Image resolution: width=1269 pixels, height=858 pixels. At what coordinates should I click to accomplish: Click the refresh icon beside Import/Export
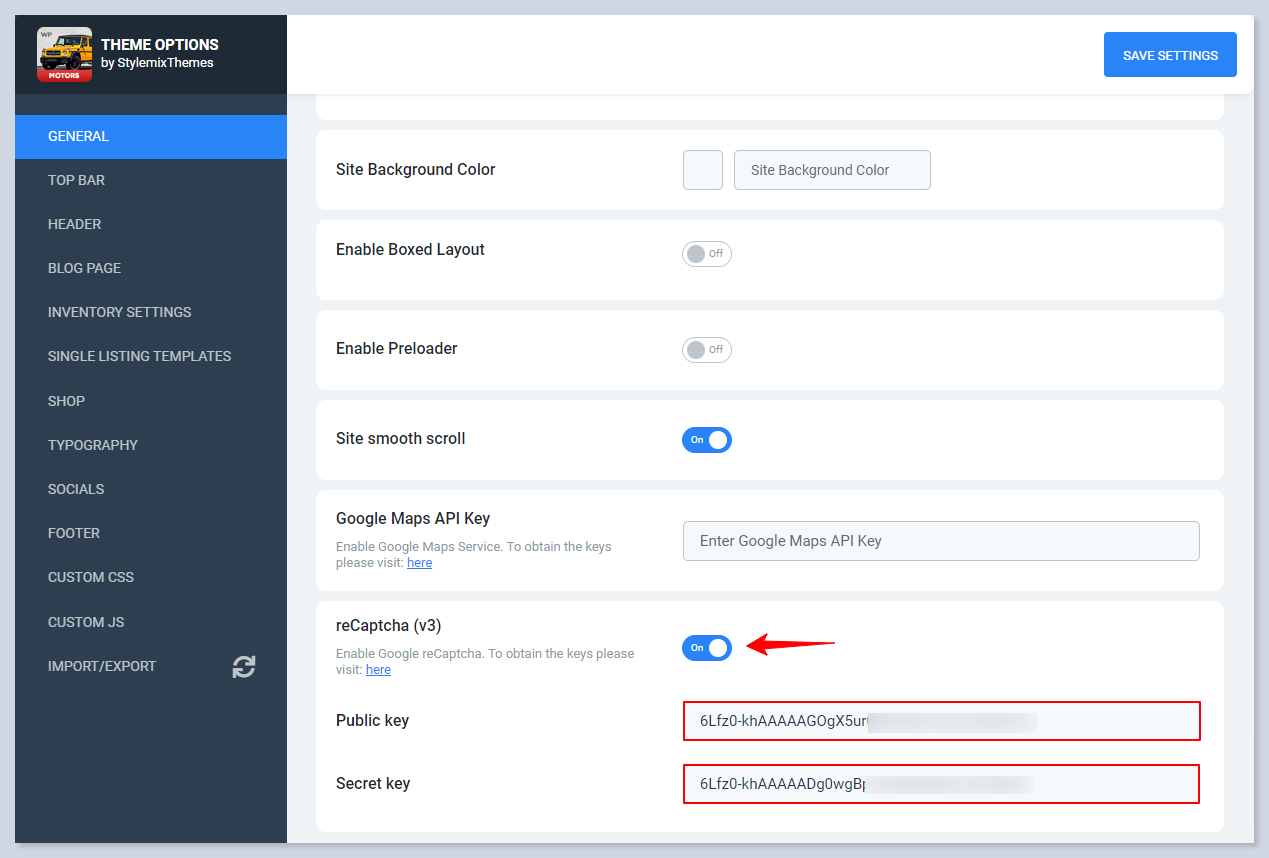click(x=244, y=667)
